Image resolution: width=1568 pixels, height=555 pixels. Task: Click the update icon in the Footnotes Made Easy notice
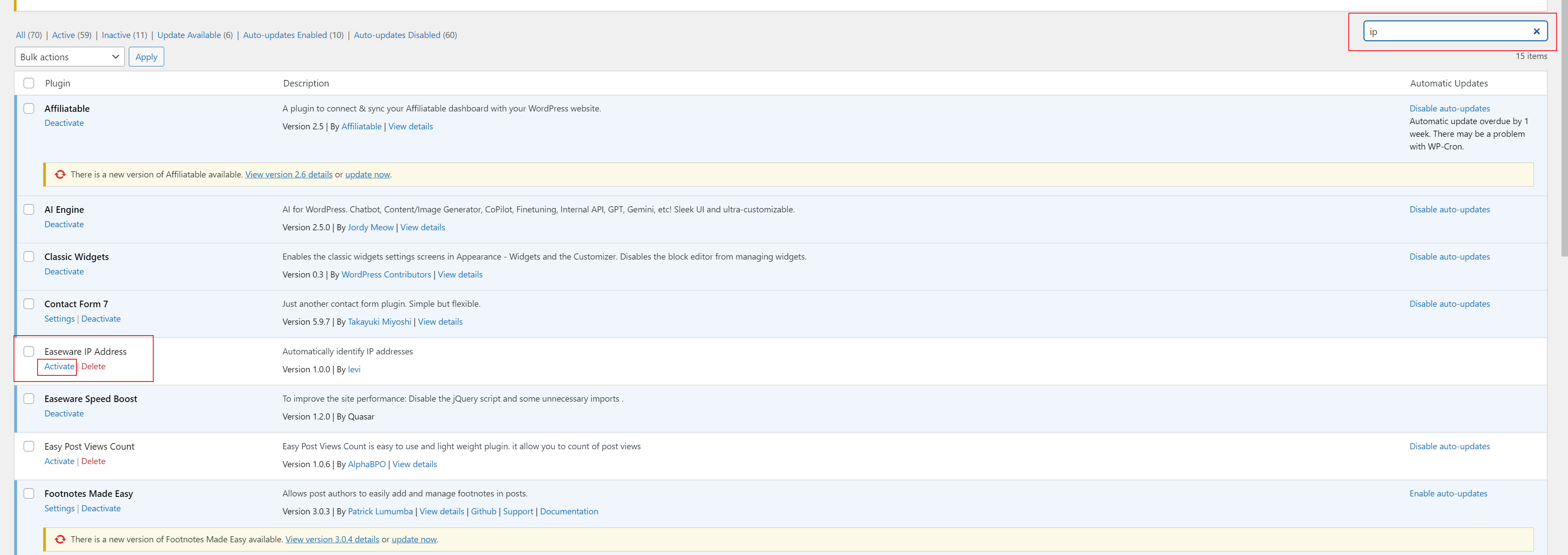click(60, 539)
